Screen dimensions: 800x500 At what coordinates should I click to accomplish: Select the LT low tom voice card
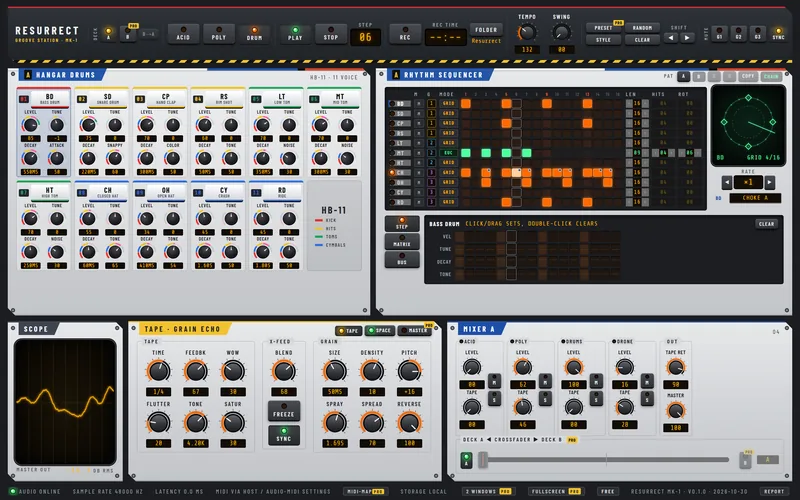[276, 133]
